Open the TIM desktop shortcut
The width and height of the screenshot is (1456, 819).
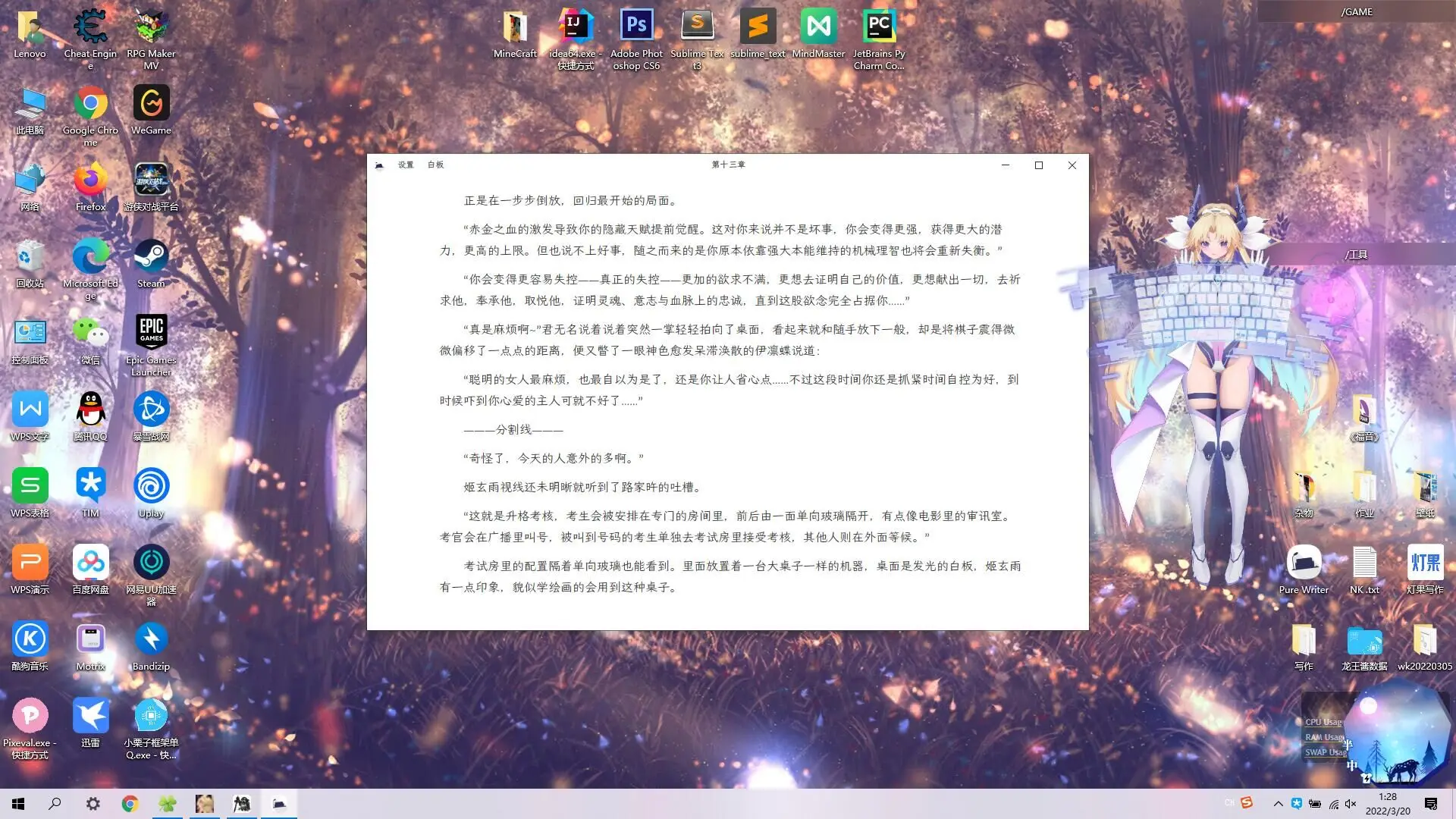[90, 493]
